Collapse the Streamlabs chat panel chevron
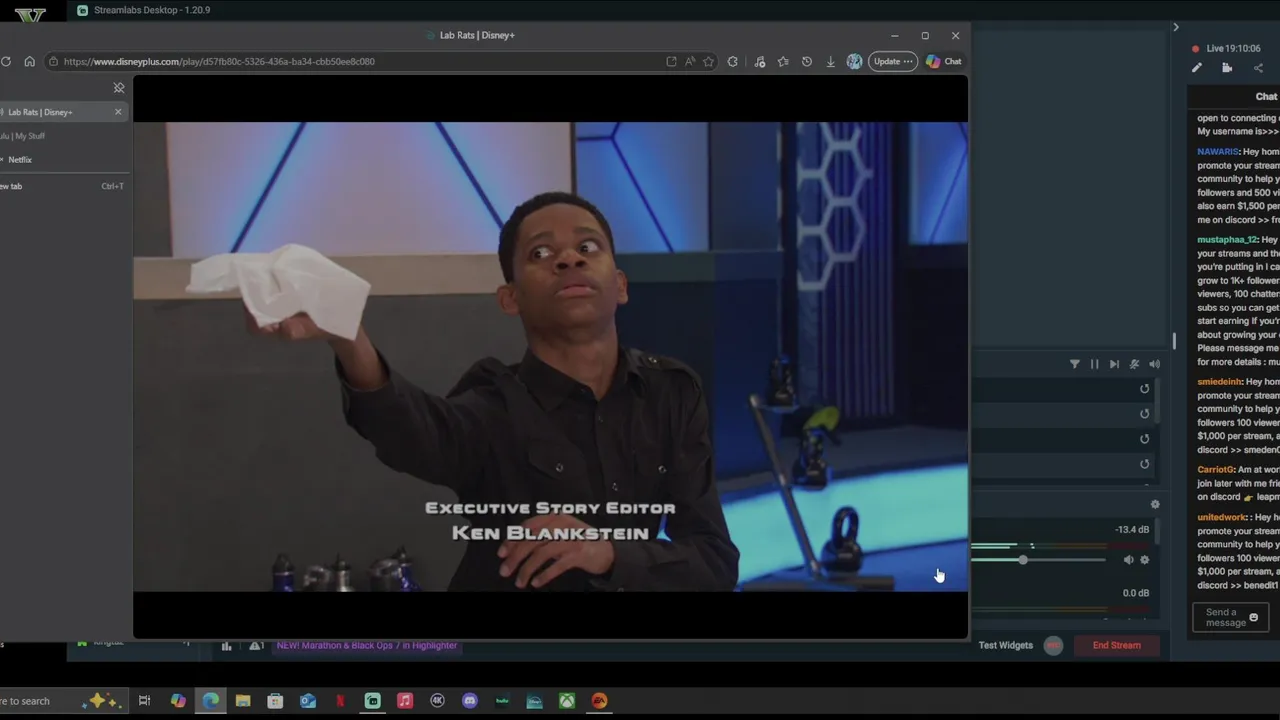Screen dimensions: 1280x720 1176,27
